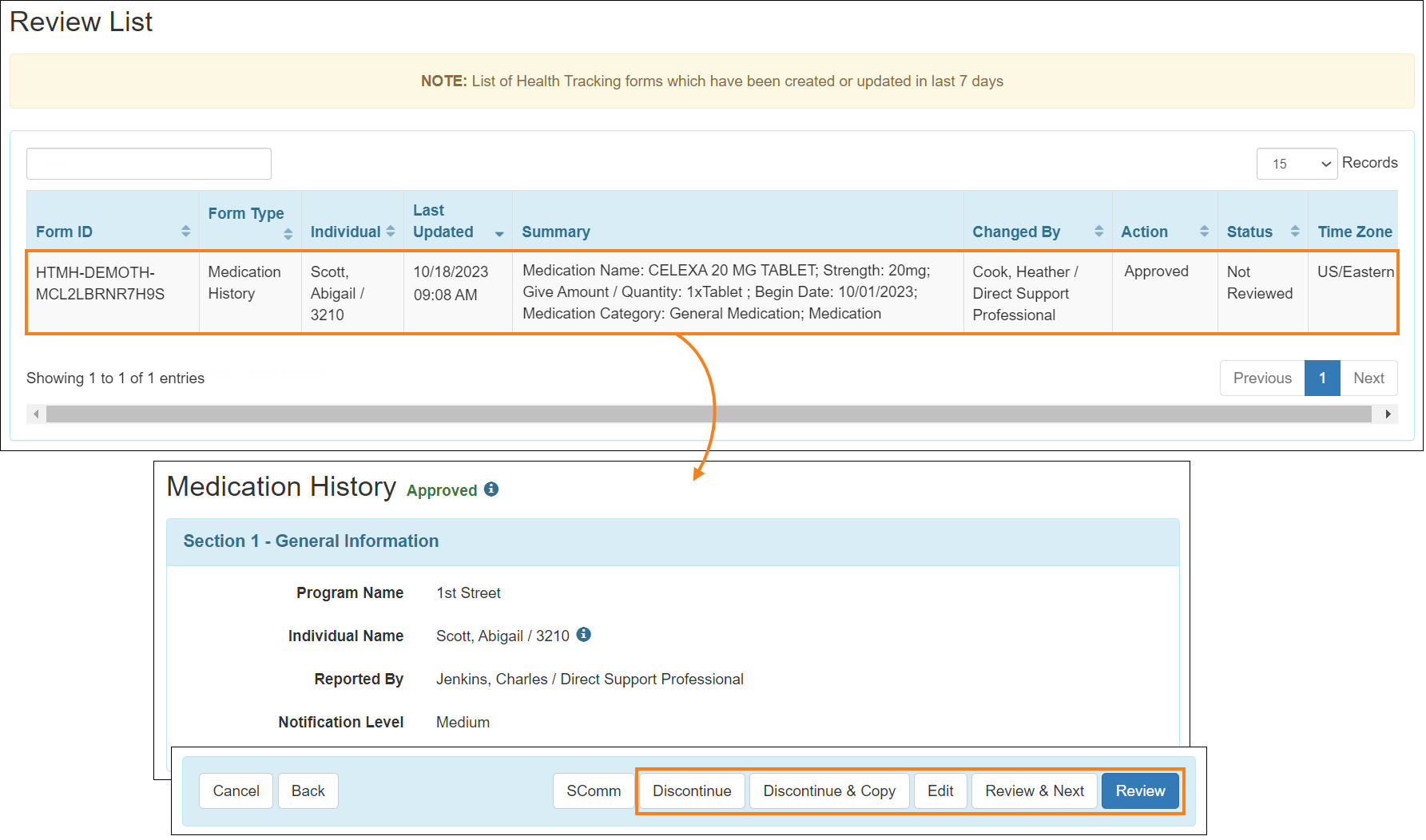The height and width of the screenshot is (840, 1426).
Task: Click the horizontal scrollbar right arrow
Action: point(1388,414)
